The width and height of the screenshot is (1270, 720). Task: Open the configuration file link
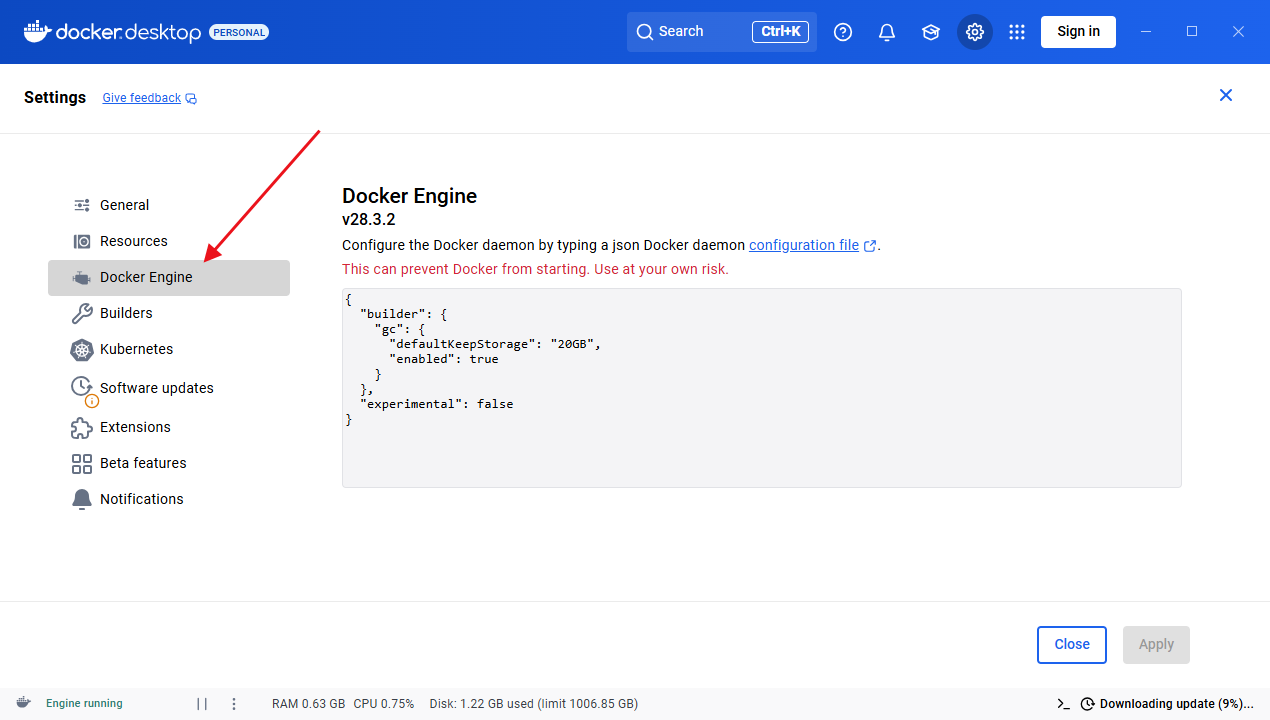point(804,245)
